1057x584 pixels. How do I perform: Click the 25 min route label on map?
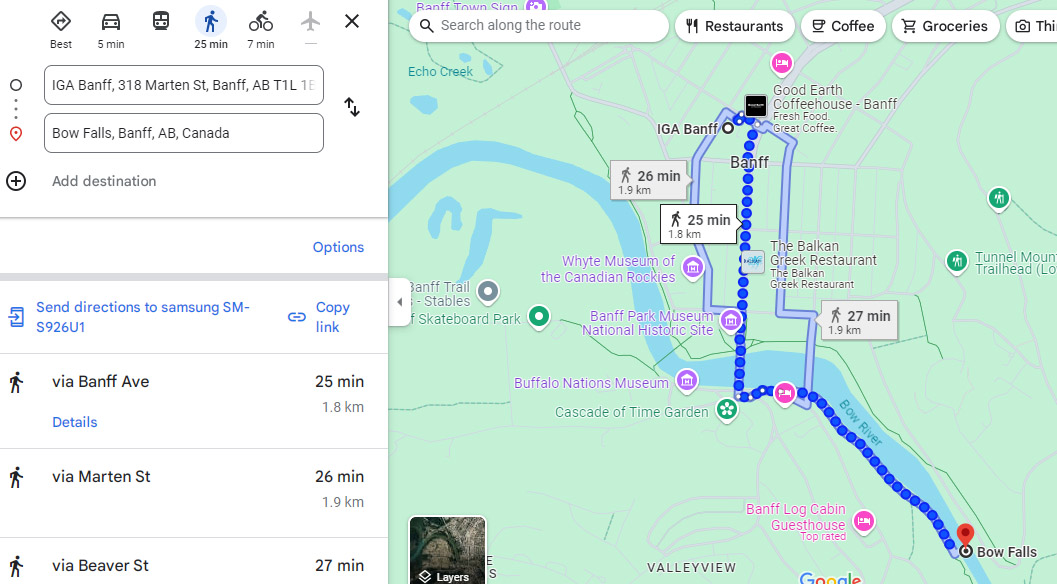click(x=699, y=224)
